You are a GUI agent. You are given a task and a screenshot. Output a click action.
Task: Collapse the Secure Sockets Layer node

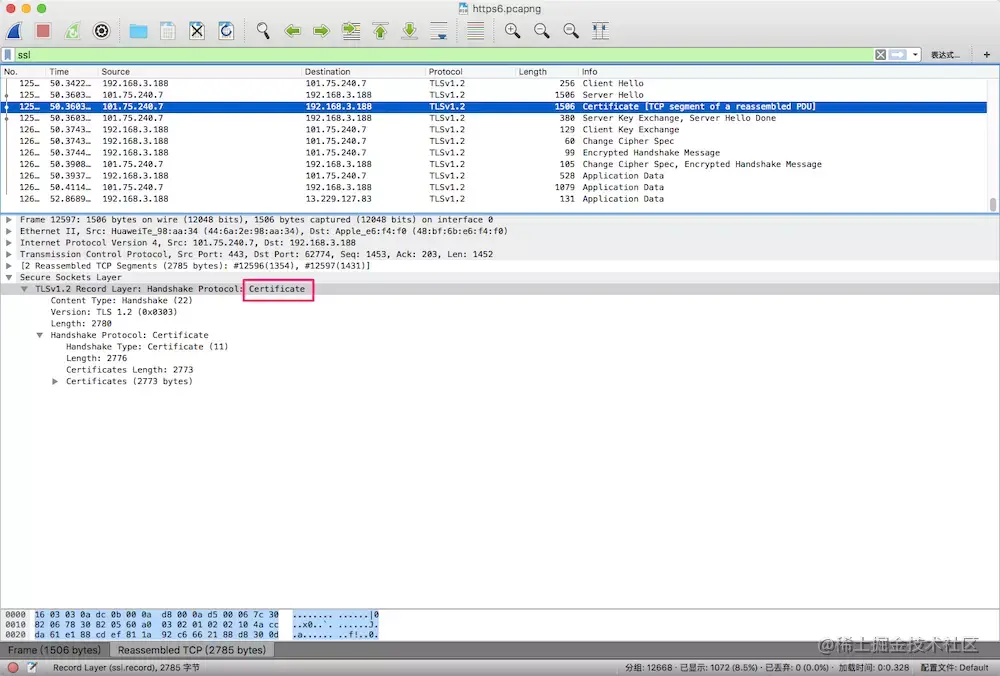click(9, 277)
